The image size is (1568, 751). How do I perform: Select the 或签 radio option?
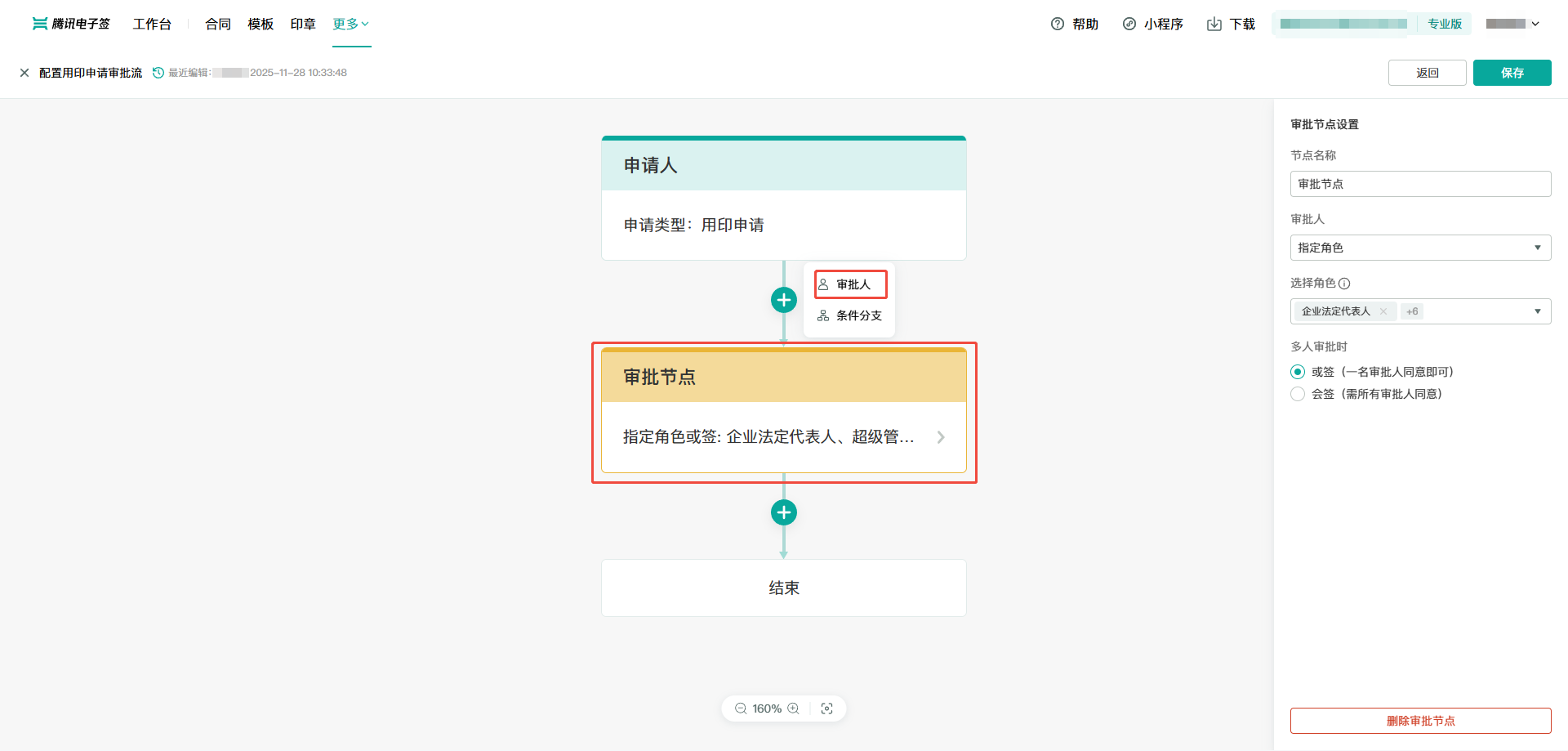pos(1298,372)
